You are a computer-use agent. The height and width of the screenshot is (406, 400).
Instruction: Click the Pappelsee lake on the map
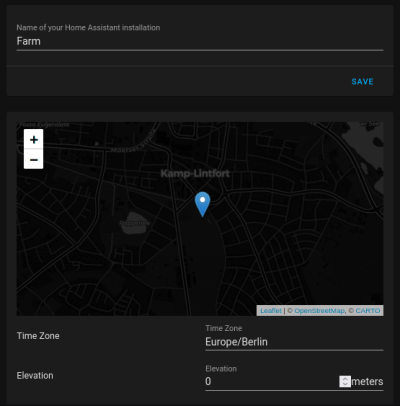[x=135, y=223]
